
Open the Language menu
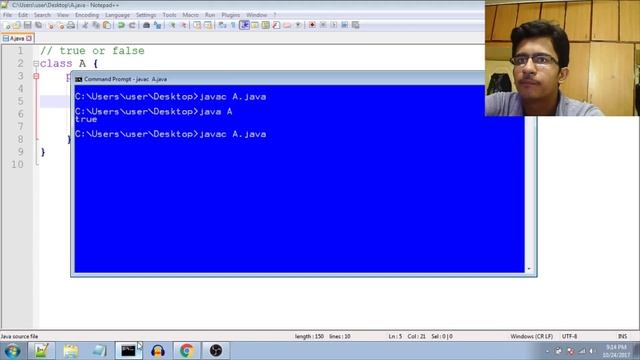click(x=117, y=15)
